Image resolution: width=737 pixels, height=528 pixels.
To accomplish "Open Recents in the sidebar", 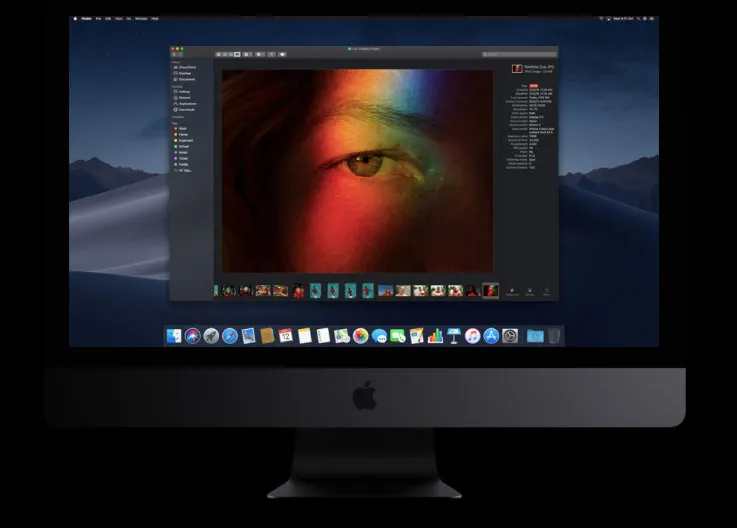I will [182, 98].
